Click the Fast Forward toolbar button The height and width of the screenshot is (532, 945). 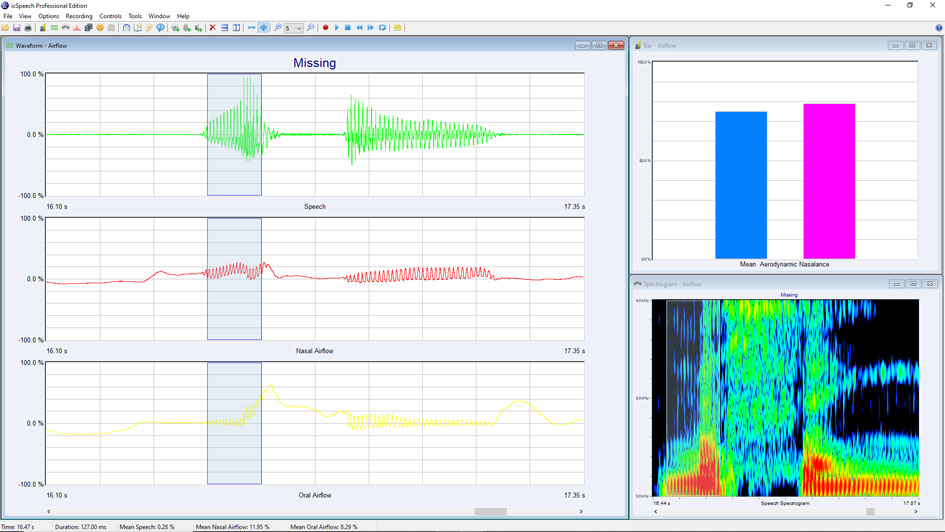tap(371, 28)
